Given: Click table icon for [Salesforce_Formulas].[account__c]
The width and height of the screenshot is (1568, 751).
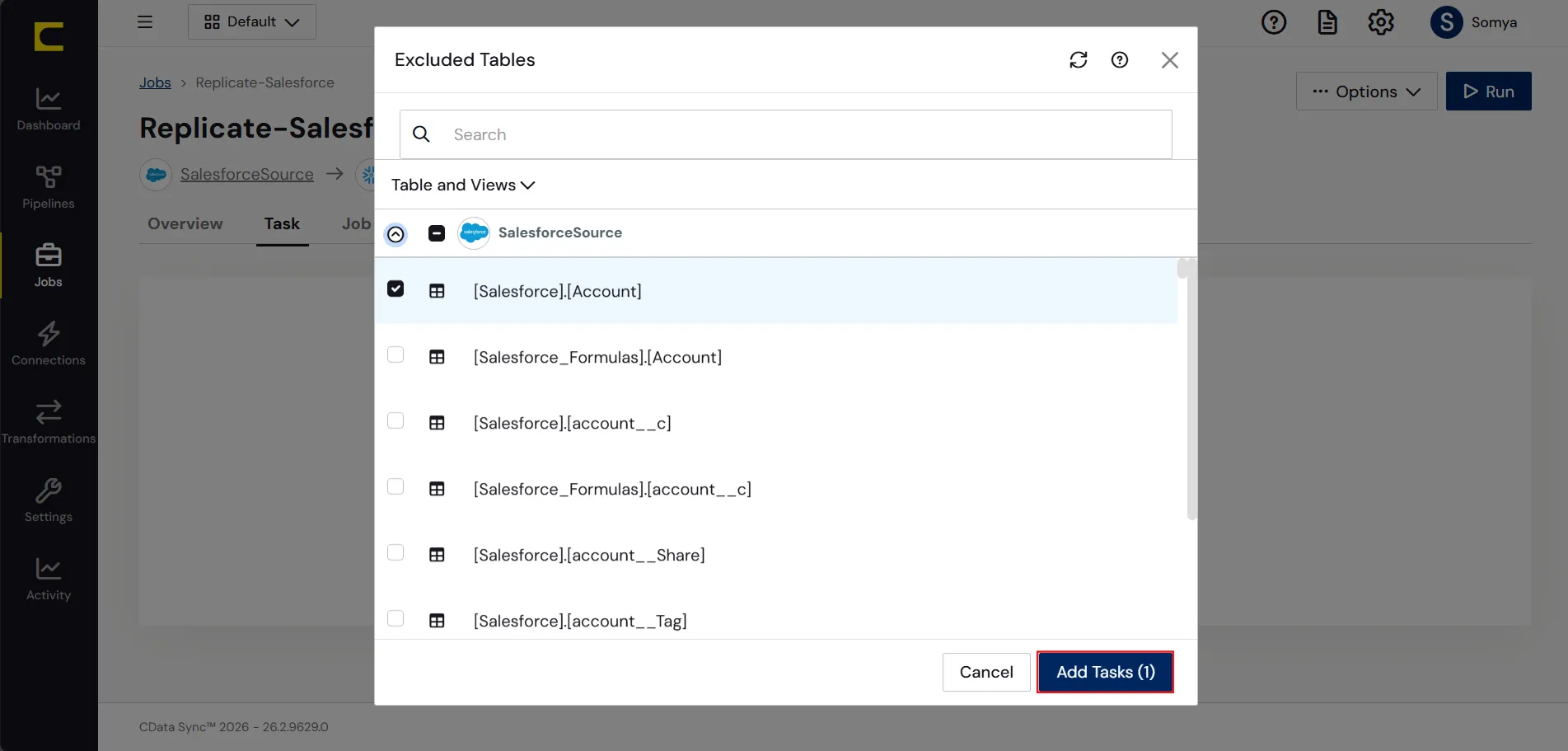Looking at the screenshot, I should pos(437,489).
